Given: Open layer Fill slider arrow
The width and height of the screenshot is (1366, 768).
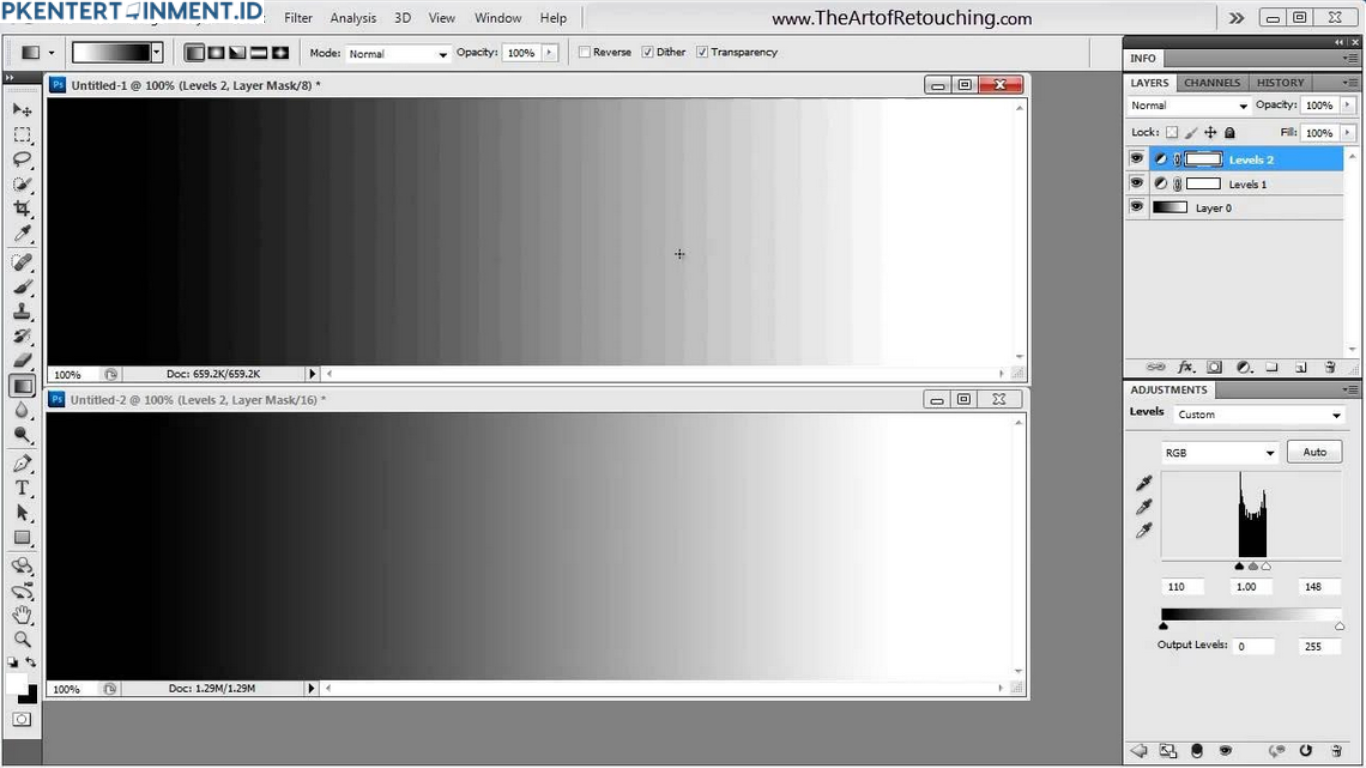Looking at the screenshot, I should click(1348, 132).
